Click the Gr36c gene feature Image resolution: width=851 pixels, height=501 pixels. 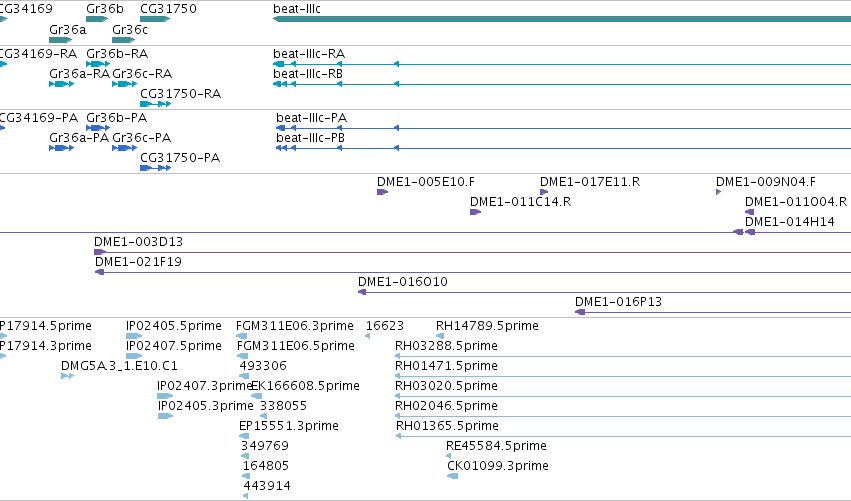click(x=123, y=40)
